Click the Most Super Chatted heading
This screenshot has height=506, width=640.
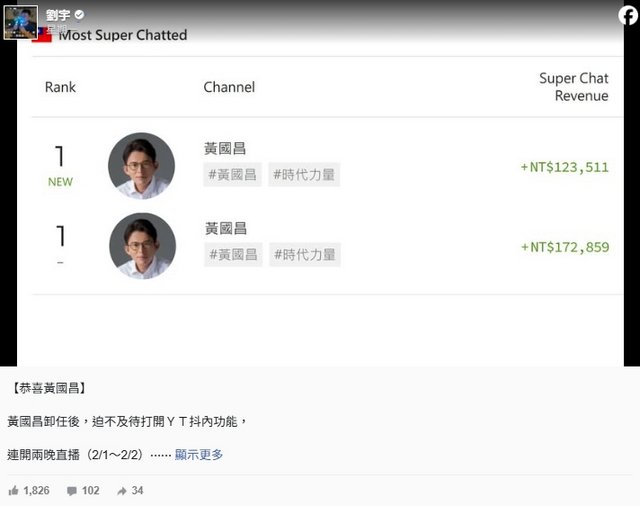(x=122, y=35)
